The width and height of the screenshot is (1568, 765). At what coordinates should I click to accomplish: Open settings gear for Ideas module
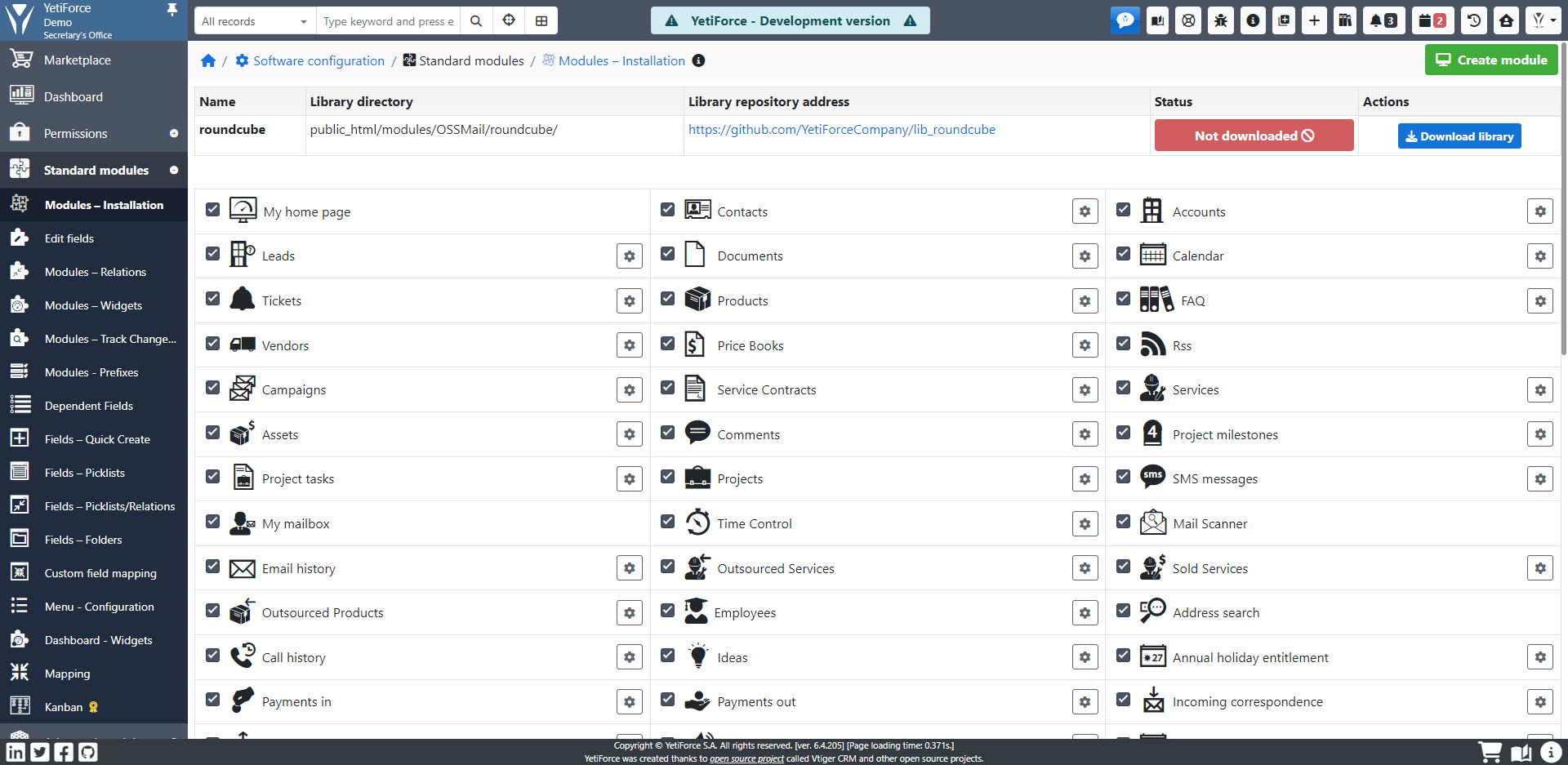click(x=1085, y=657)
